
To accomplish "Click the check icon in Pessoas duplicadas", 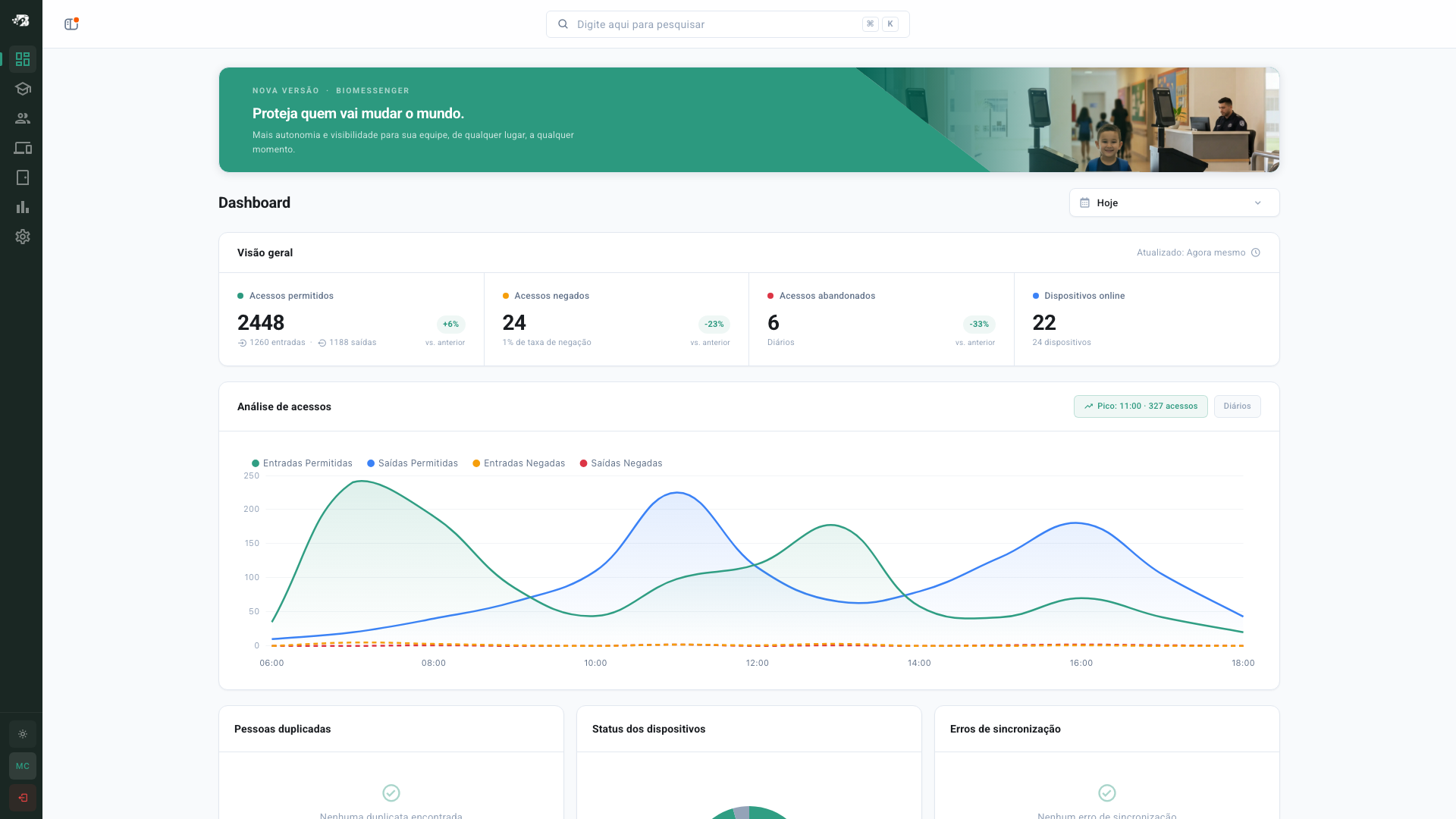I will click(391, 792).
